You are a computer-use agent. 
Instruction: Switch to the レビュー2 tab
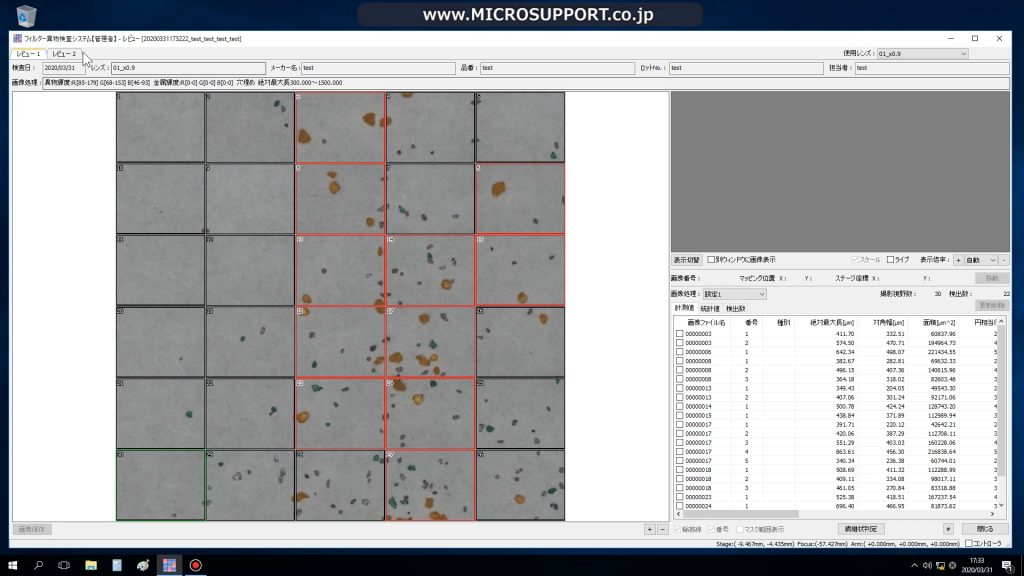tap(64, 54)
